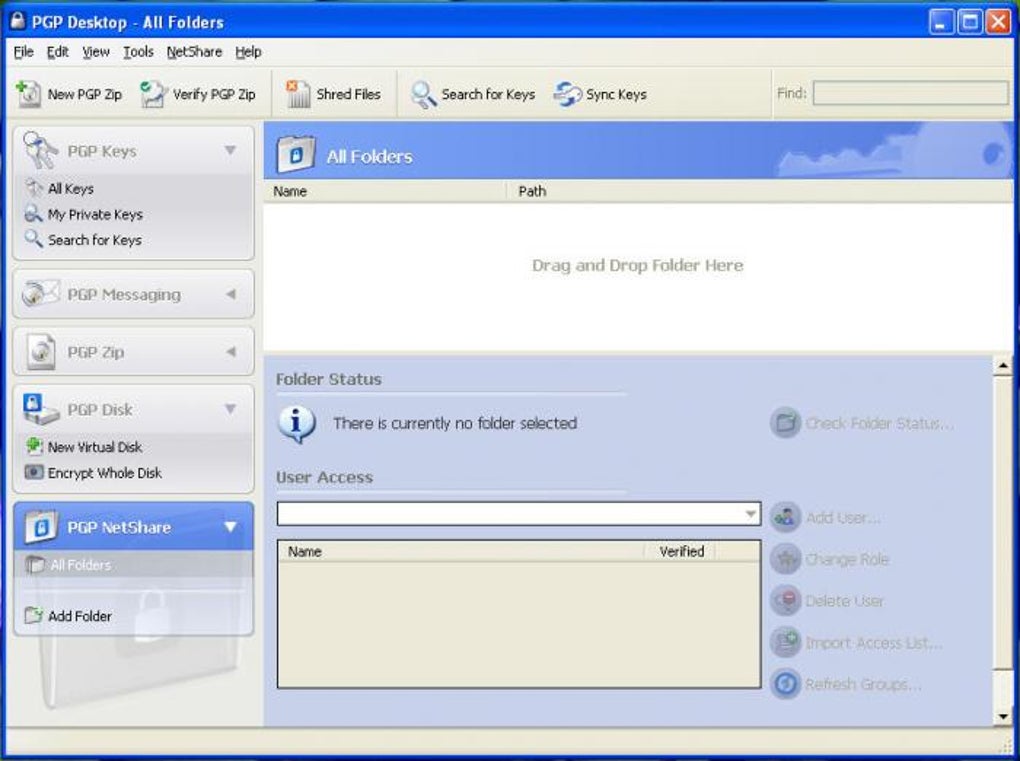Open the NetShare menu
The image size is (1020, 761).
point(194,52)
